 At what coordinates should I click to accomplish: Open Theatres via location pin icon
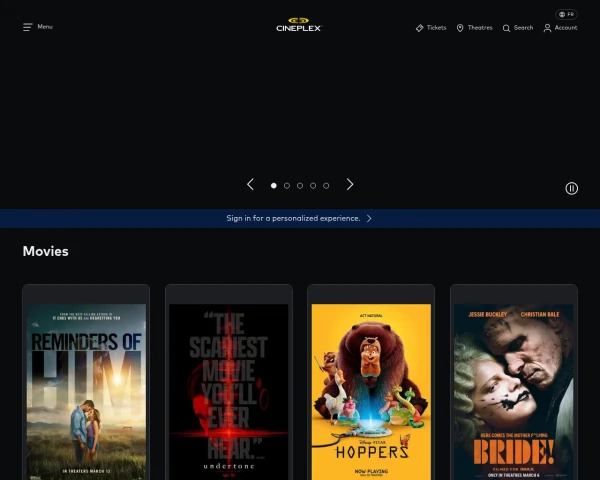[460, 28]
